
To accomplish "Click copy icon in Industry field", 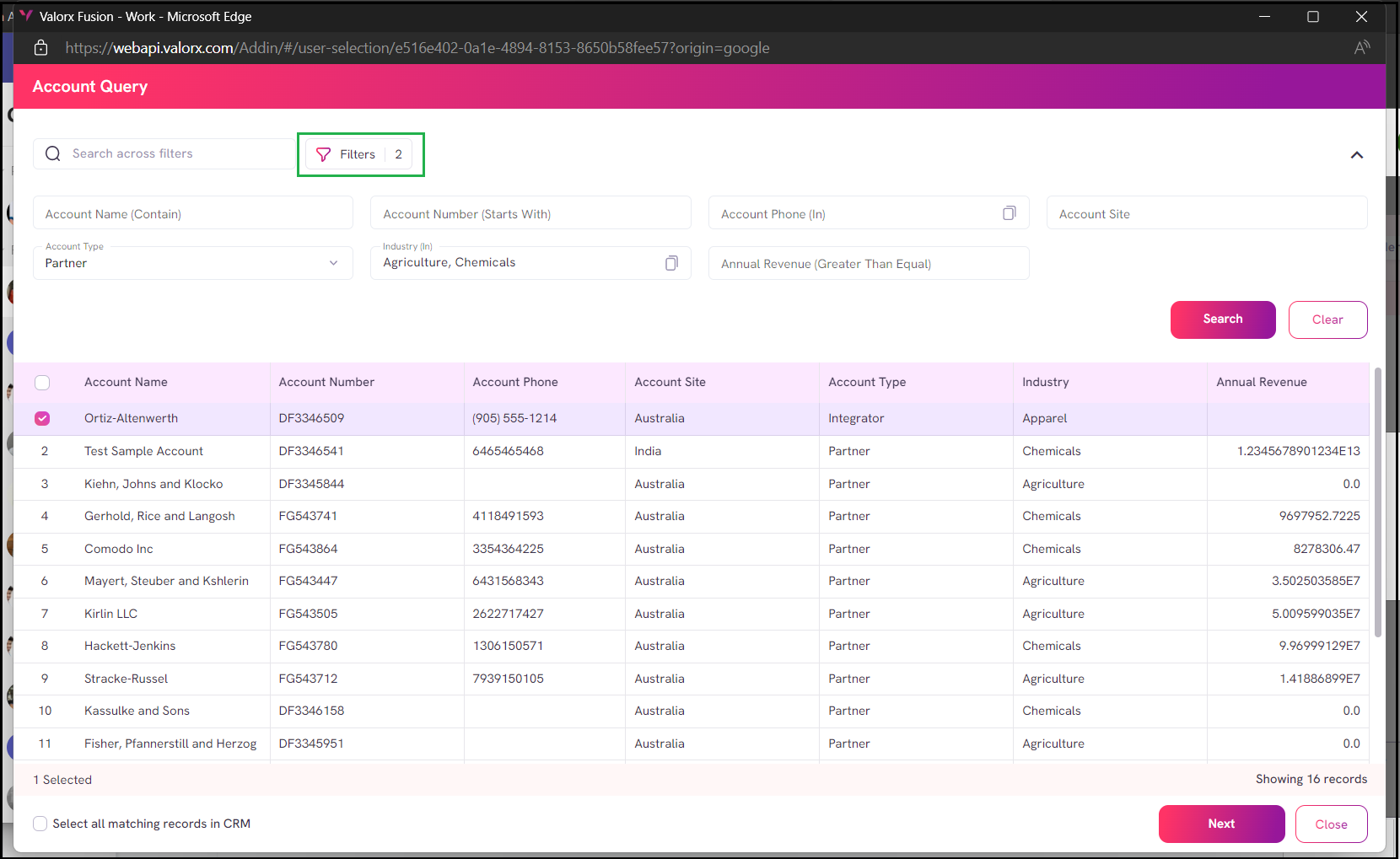I will coord(671,263).
